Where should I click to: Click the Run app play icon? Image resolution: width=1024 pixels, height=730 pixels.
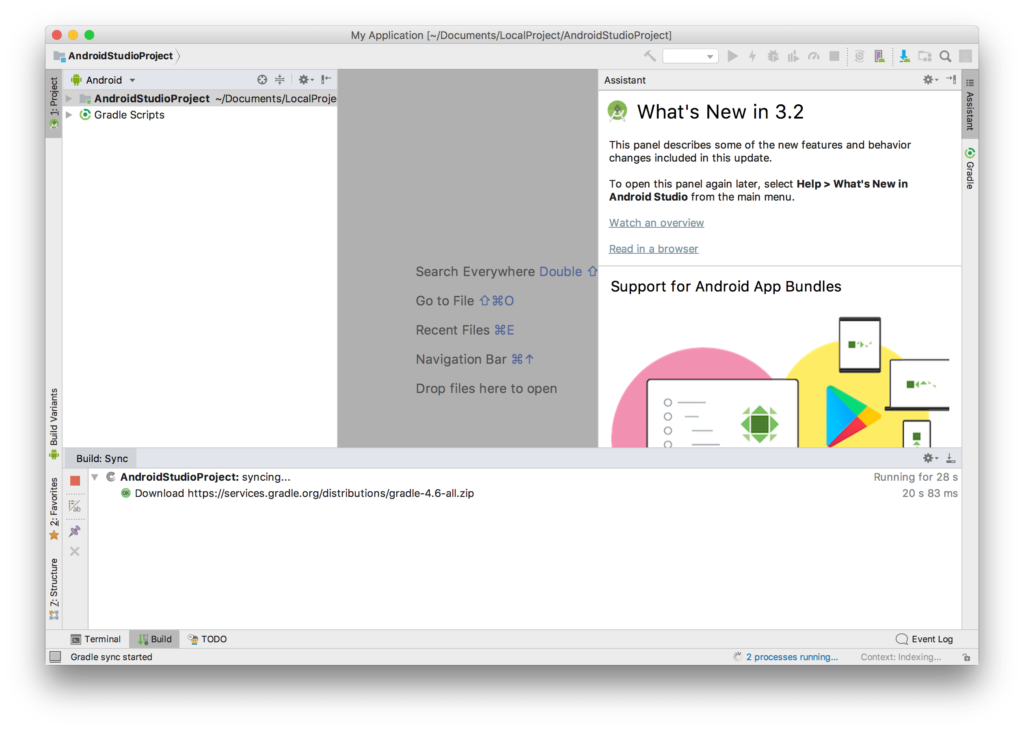[x=733, y=56]
